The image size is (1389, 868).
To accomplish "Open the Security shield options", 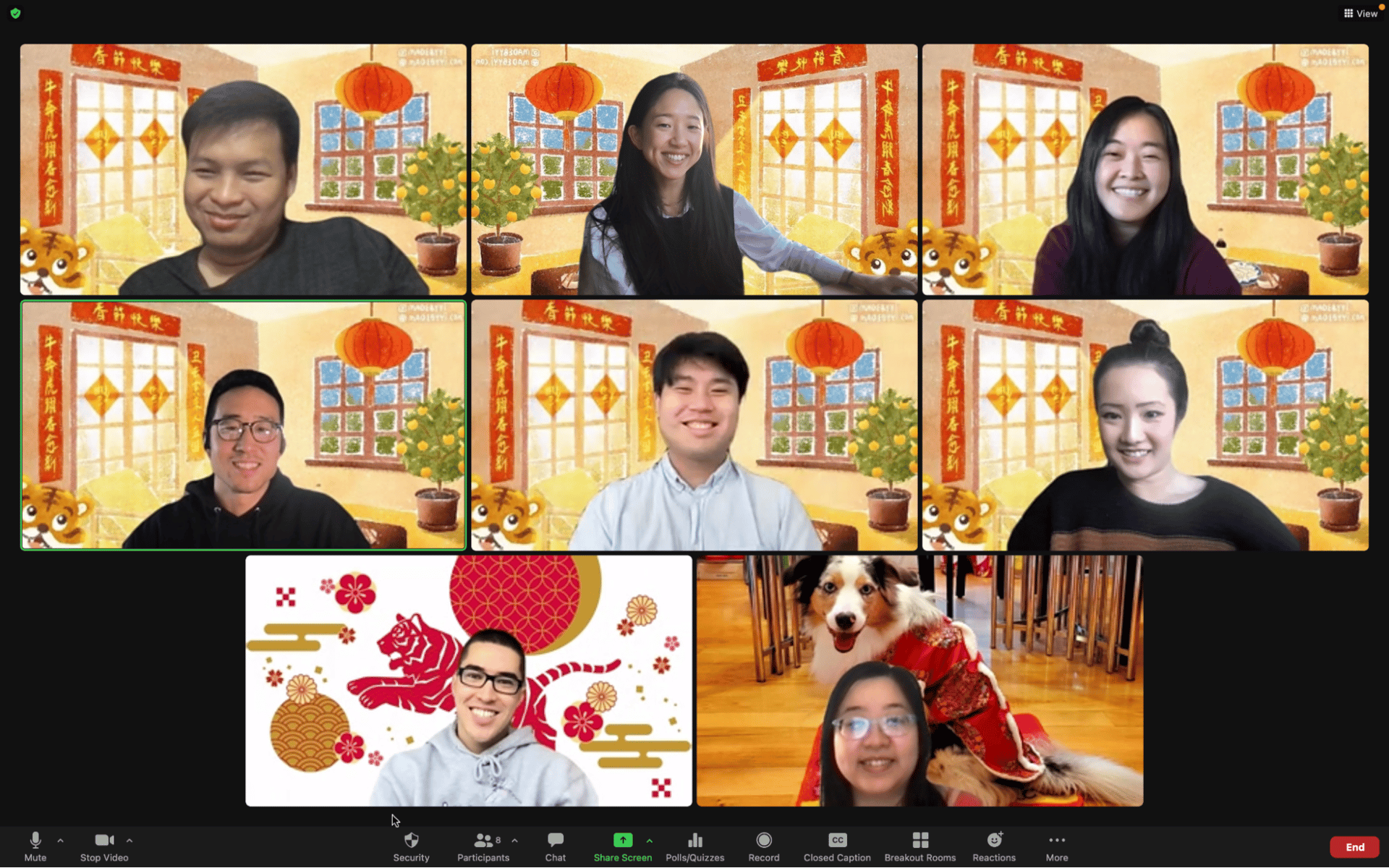I will [411, 846].
